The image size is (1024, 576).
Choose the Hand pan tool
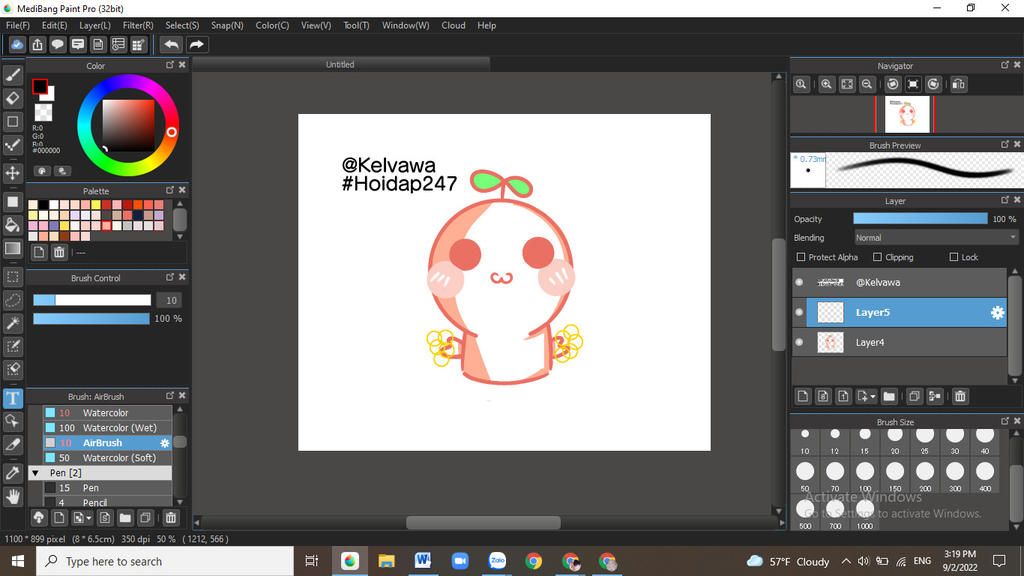13,496
